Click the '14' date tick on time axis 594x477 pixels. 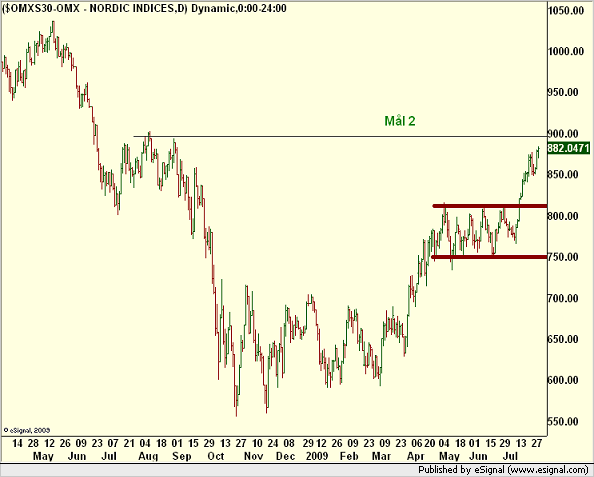(17, 443)
